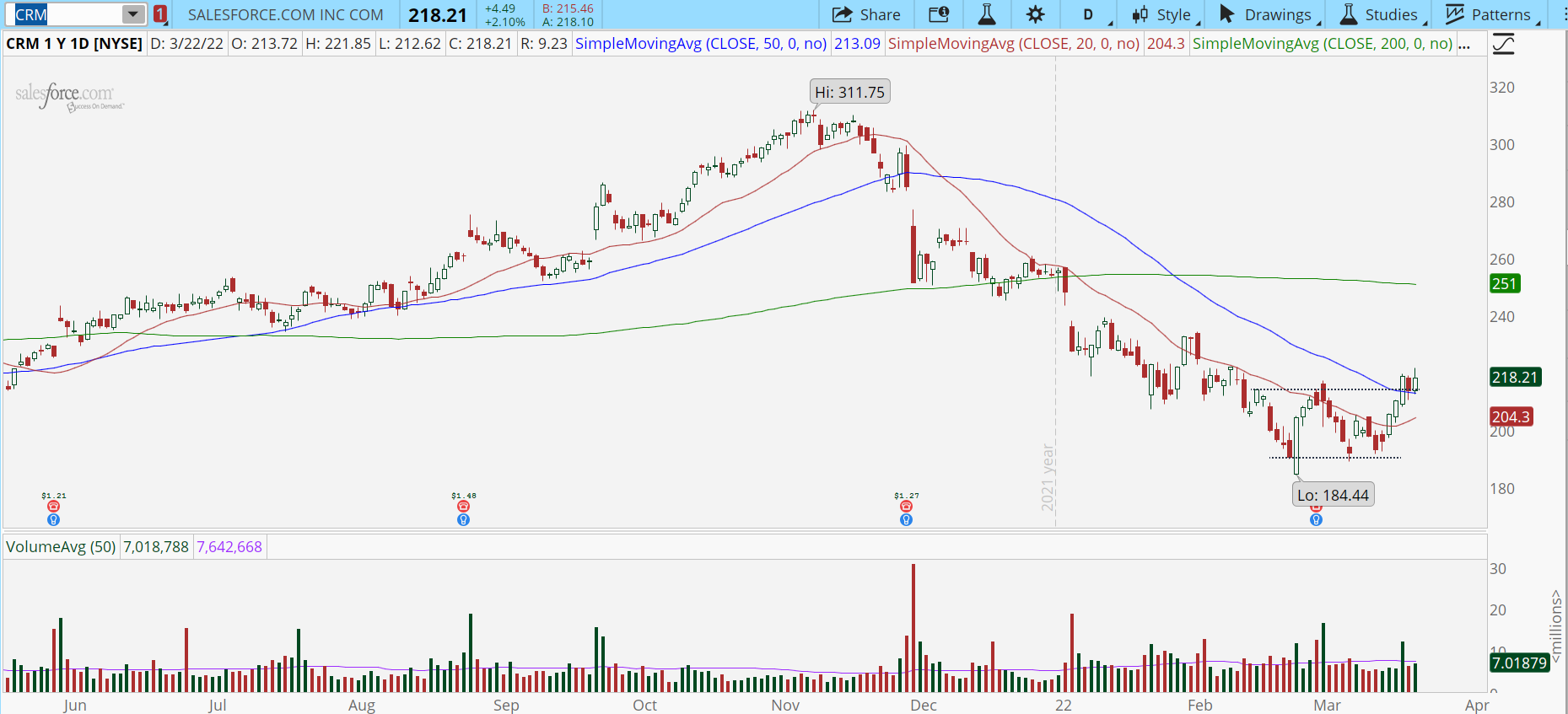This screenshot has height=714, width=1568.
Task: Click the Mar label on time axis
Action: 1327,705
